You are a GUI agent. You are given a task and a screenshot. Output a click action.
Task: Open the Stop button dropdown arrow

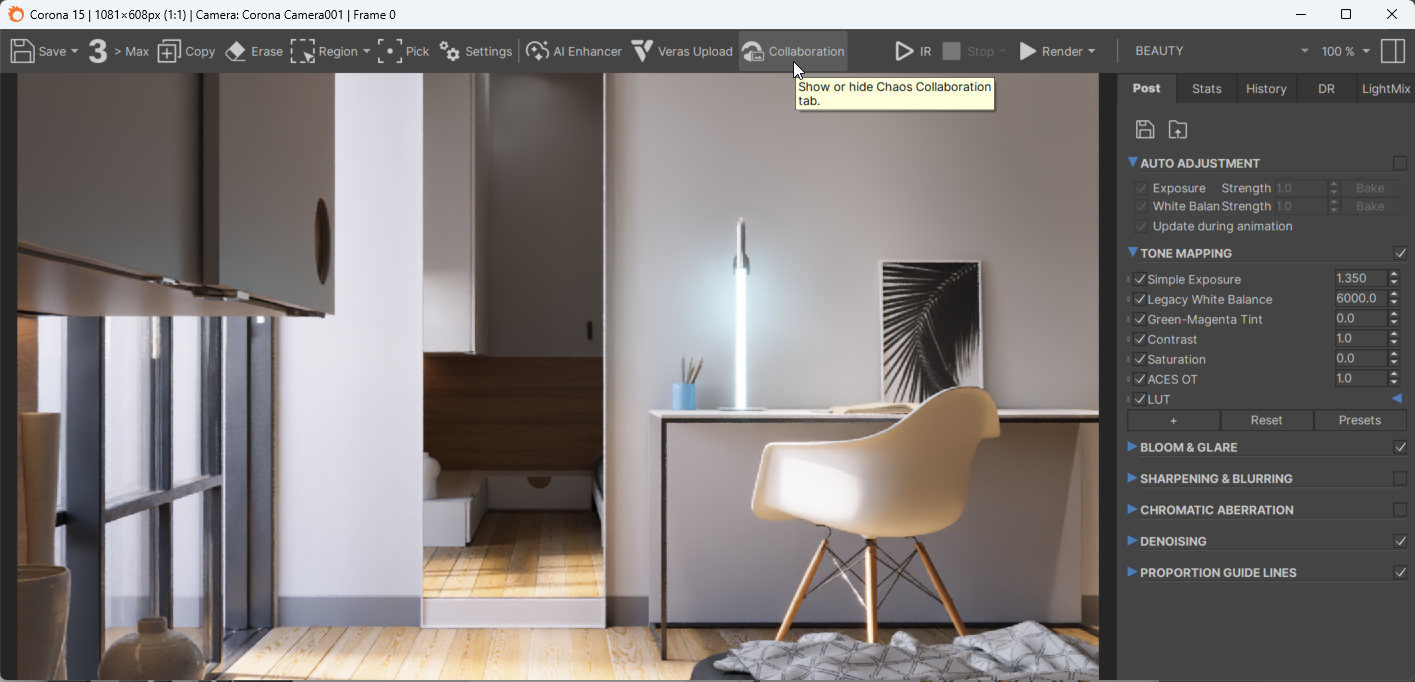(x=1003, y=51)
